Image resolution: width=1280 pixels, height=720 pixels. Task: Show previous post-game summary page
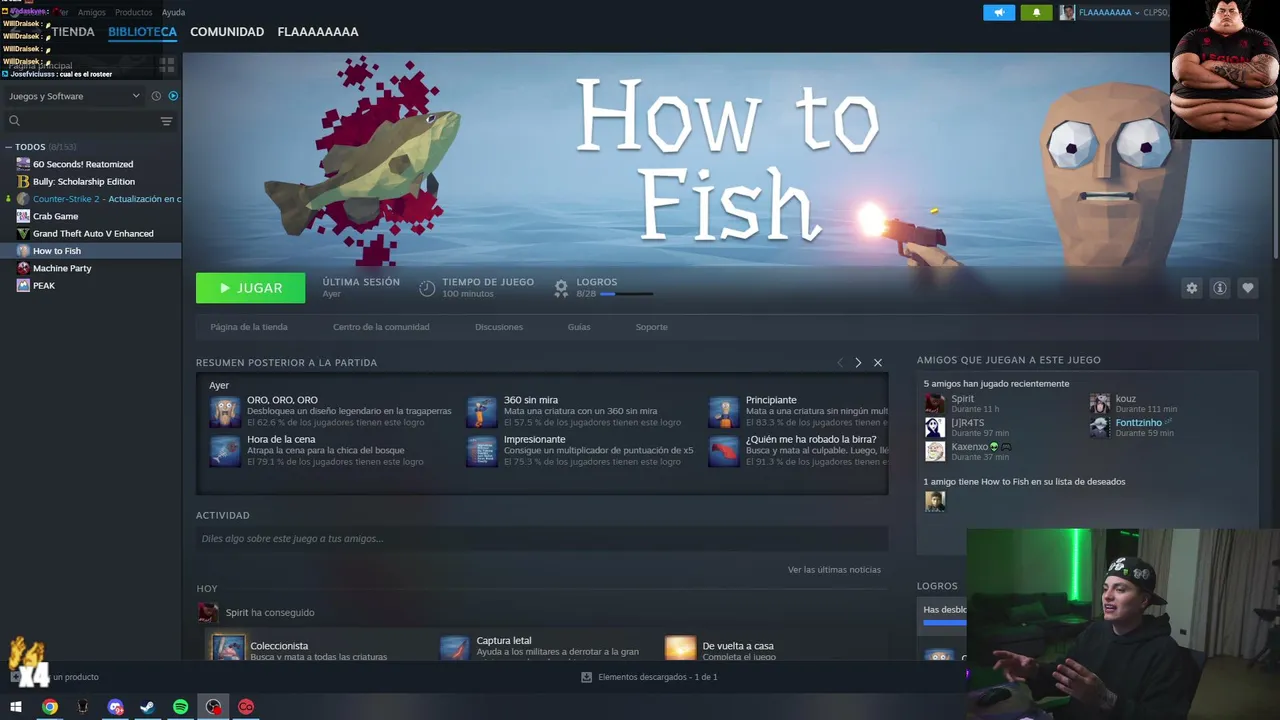point(840,363)
